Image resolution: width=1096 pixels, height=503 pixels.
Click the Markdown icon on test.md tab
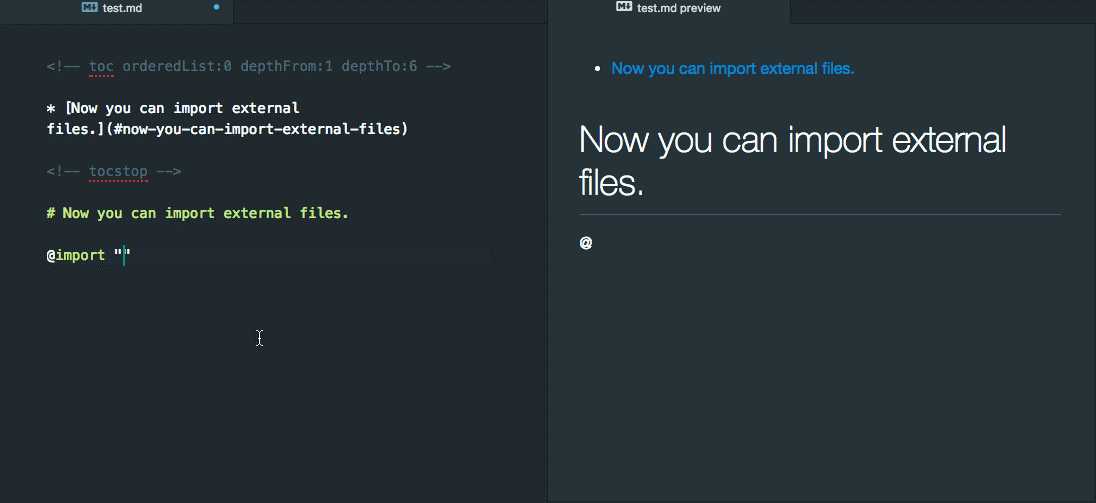point(89,8)
